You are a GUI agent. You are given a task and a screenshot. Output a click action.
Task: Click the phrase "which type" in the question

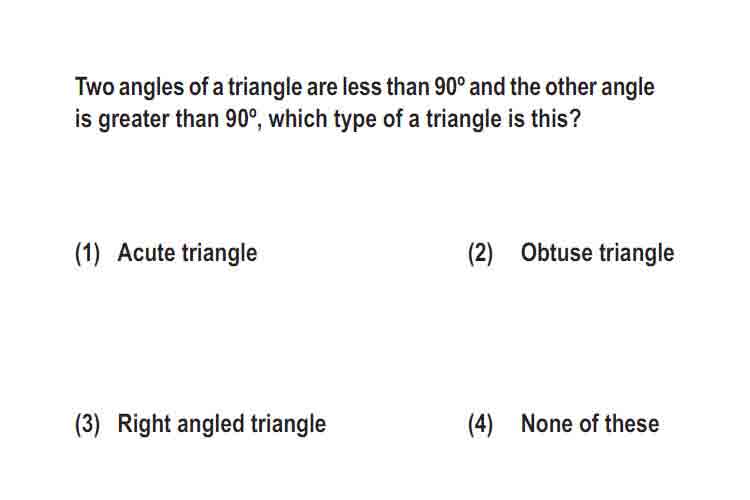pos(322,120)
